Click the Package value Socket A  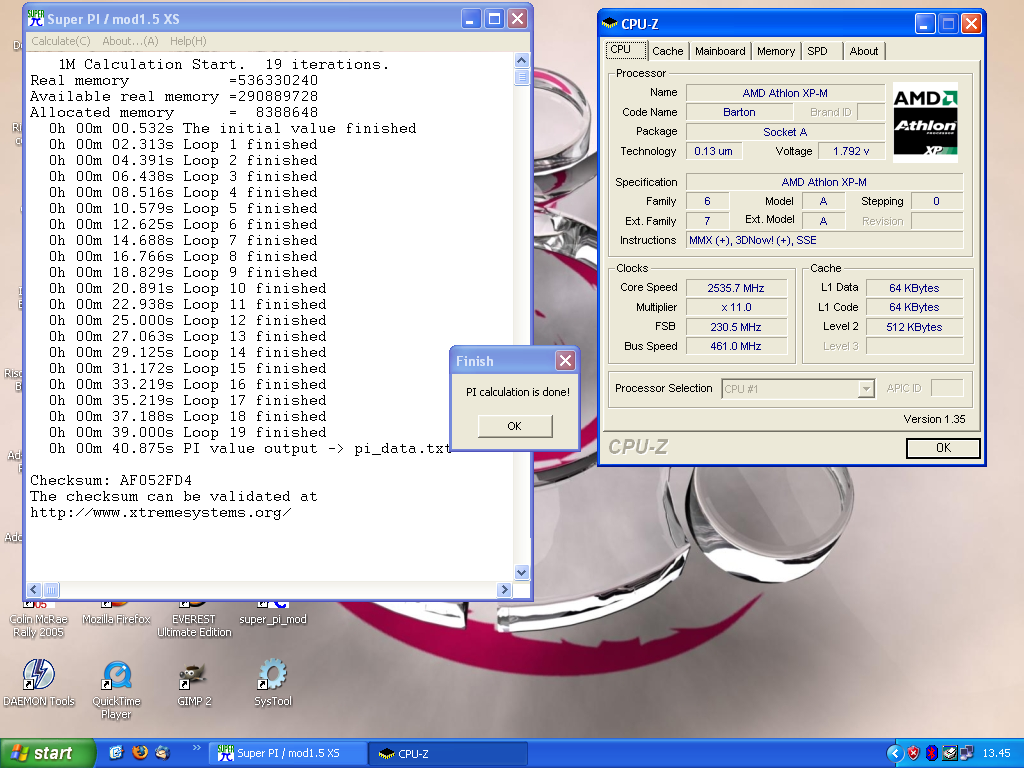pyautogui.click(x=785, y=132)
